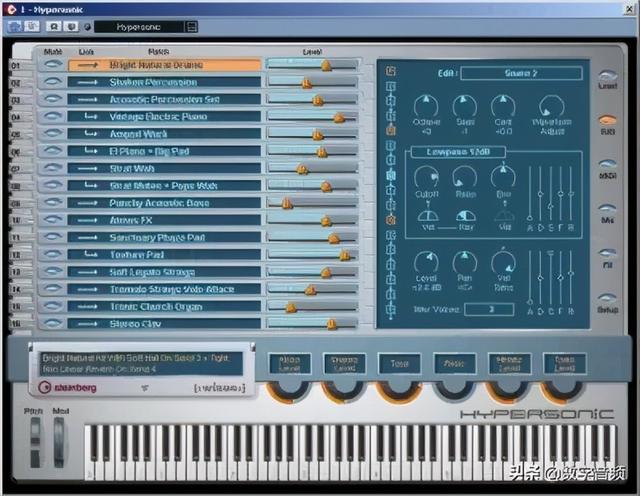Select the Sanctuary Phase Pad patch
Screen dimensions: 640x496
tap(164, 238)
